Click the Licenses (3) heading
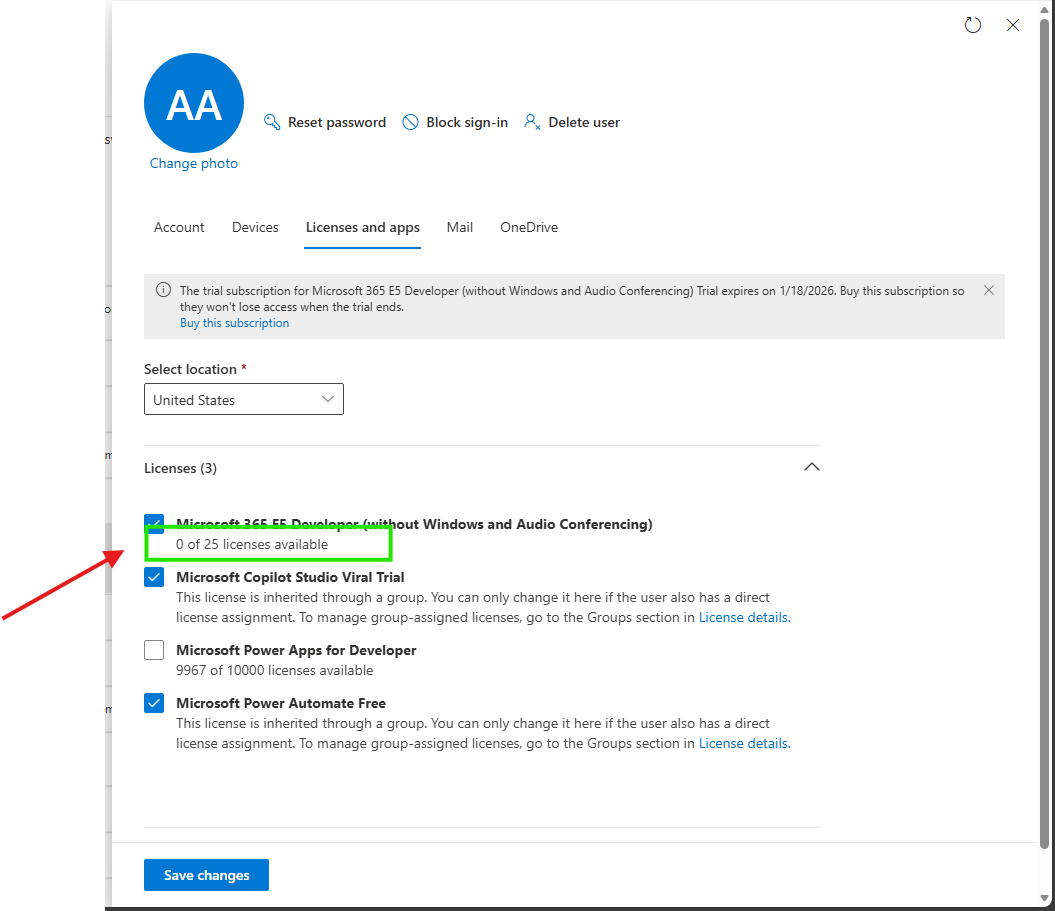Image resolution: width=1055 pixels, height=911 pixels. point(180,468)
